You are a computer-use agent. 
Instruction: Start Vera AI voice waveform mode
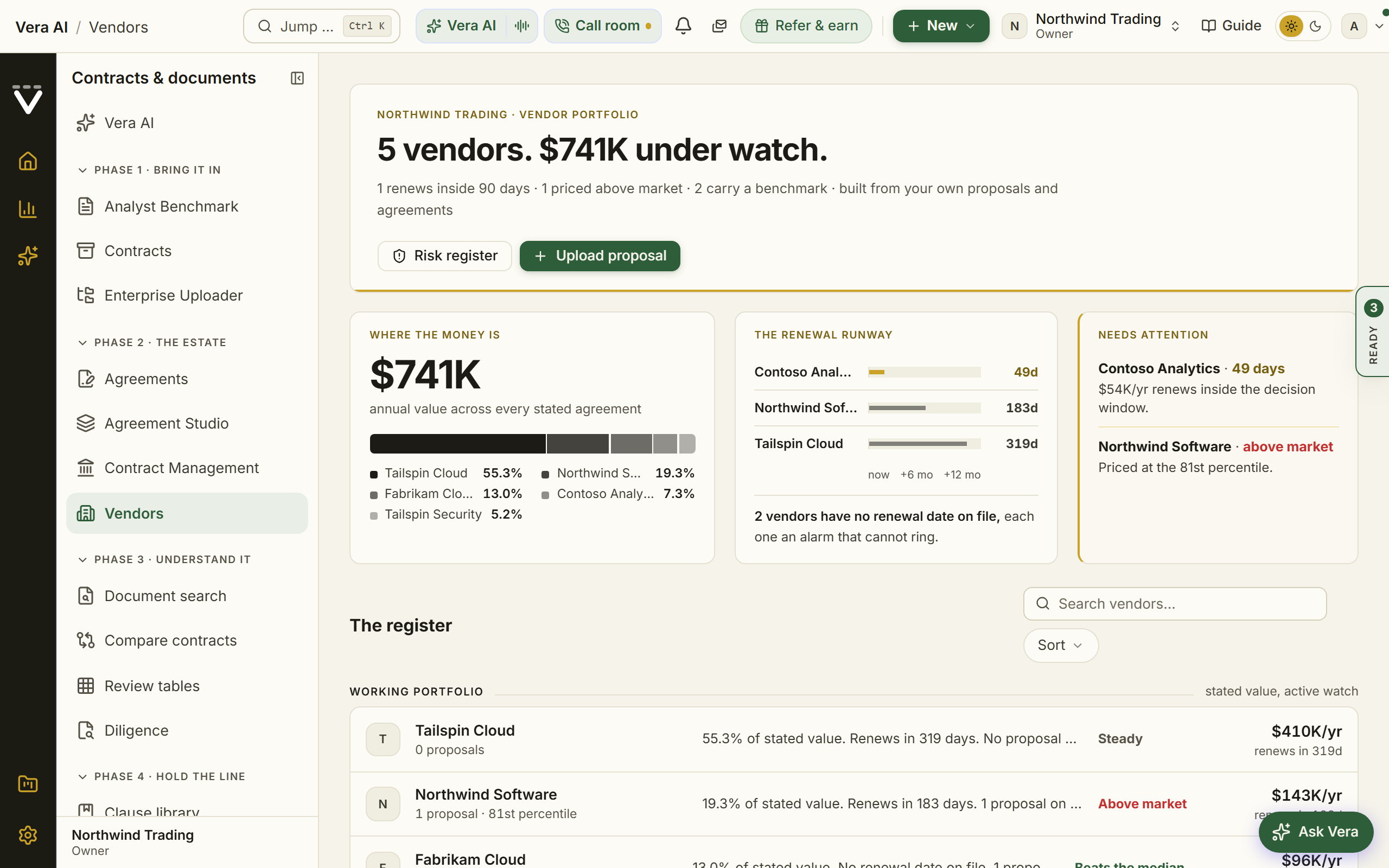click(x=522, y=26)
